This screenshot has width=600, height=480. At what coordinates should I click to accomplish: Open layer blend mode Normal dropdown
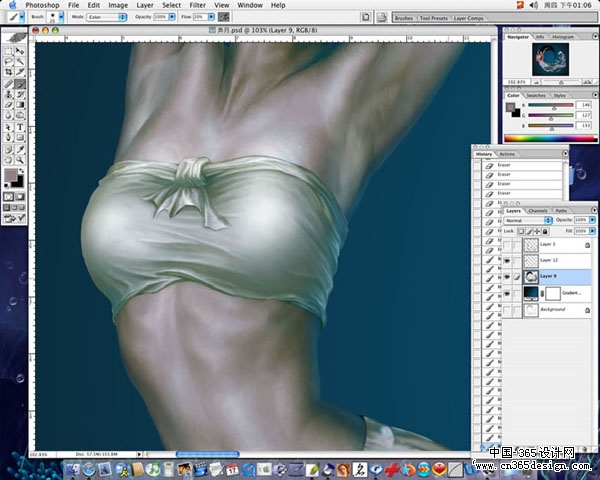[x=528, y=220]
